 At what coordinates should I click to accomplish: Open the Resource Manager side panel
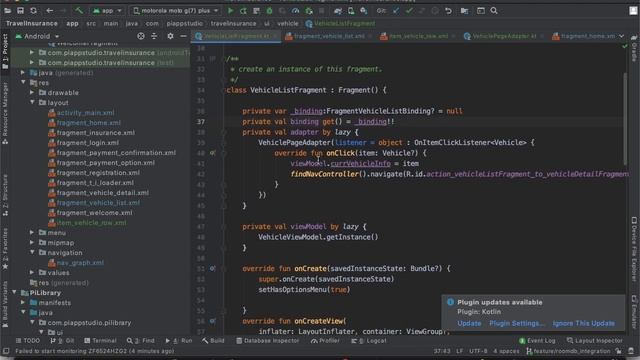[x=5, y=113]
